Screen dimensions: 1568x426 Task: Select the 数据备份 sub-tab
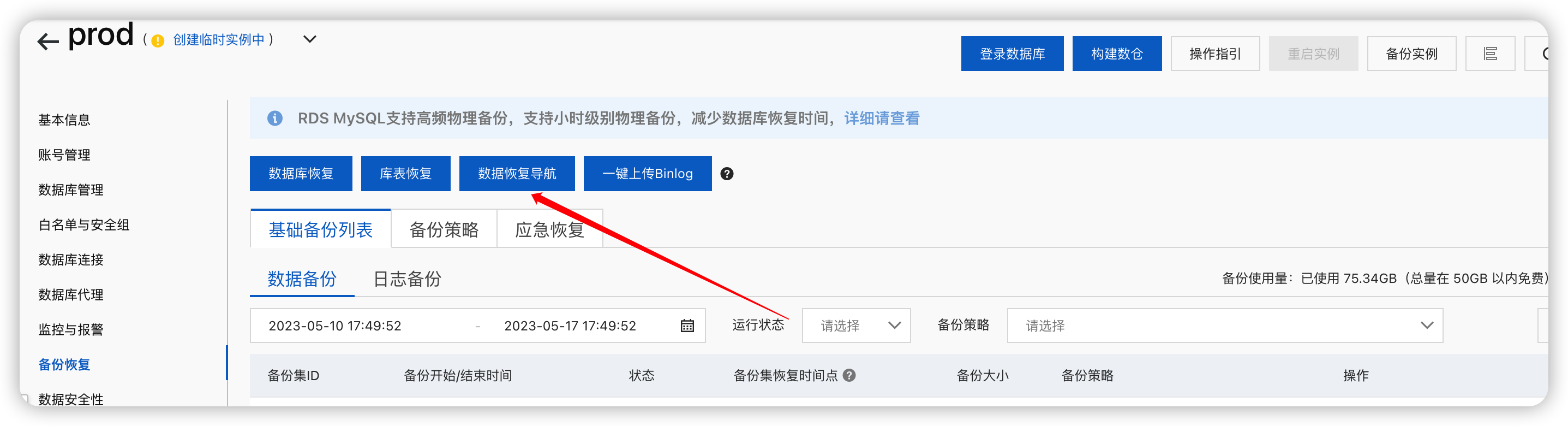pyautogui.click(x=302, y=279)
